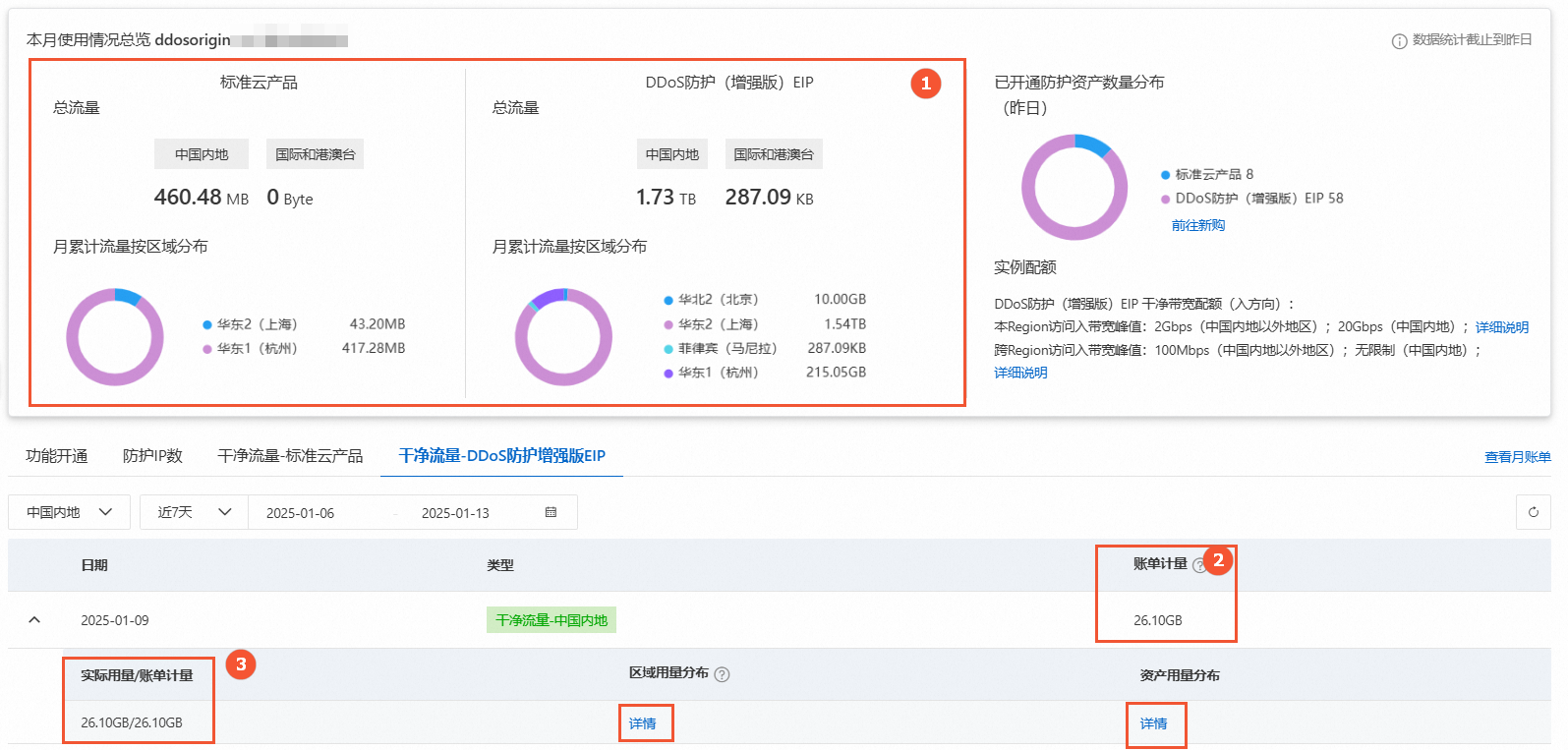Click the 2025-01-06 start date field
1568x750 pixels.
(x=301, y=513)
